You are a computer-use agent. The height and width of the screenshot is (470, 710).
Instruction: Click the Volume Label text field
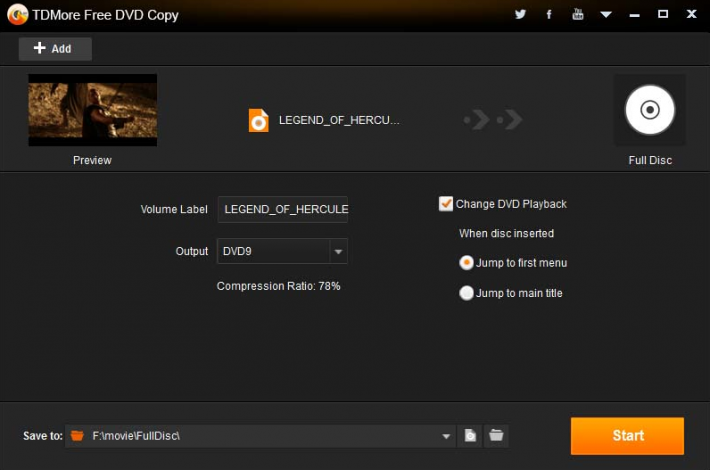[x=283, y=209]
